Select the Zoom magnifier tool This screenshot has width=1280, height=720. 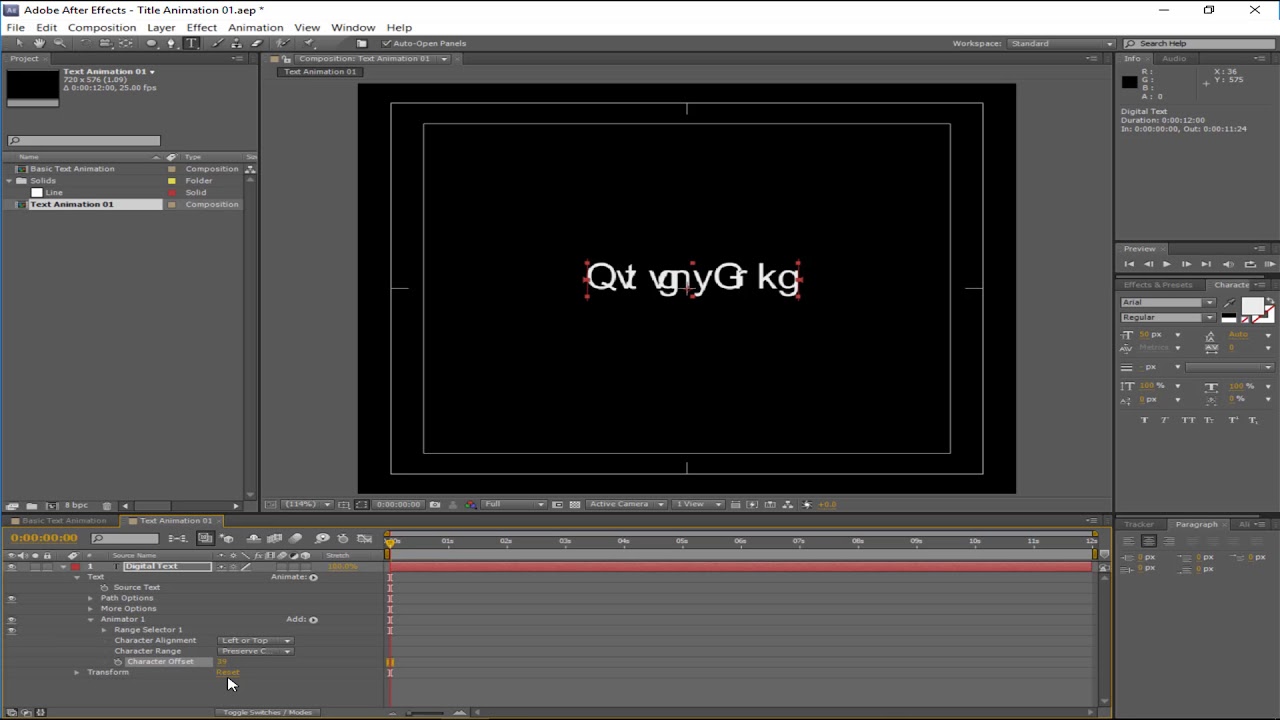[59, 43]
